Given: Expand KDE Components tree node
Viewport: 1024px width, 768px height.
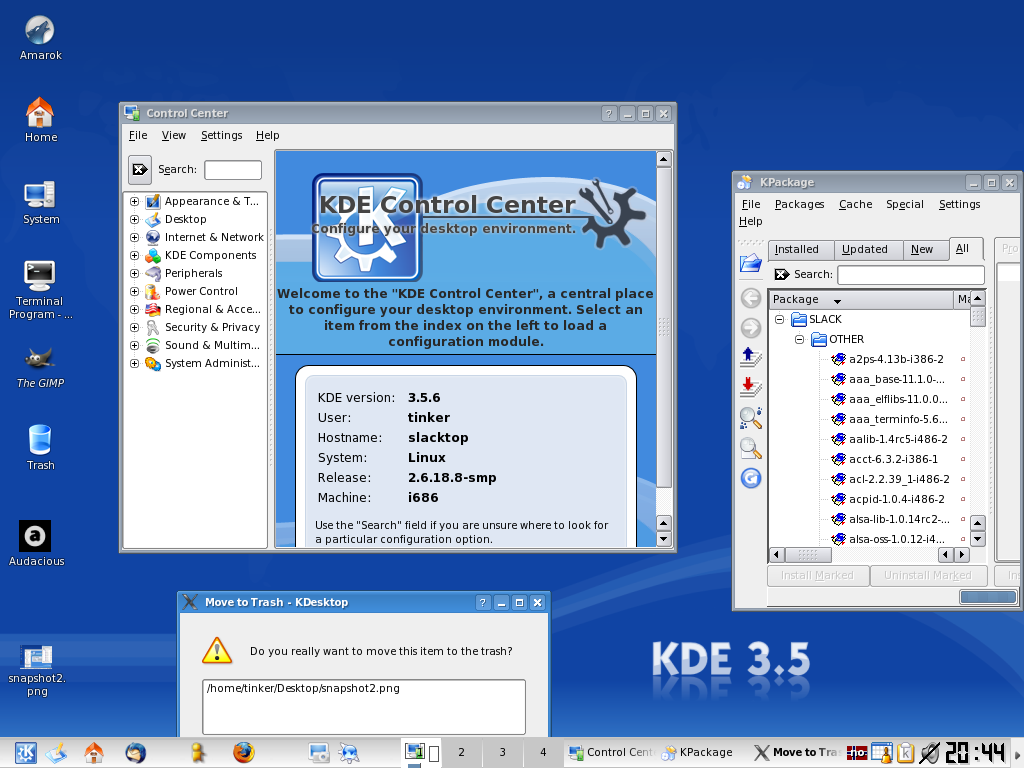Looking at the screenshot, I should click(x=135, y=255).
